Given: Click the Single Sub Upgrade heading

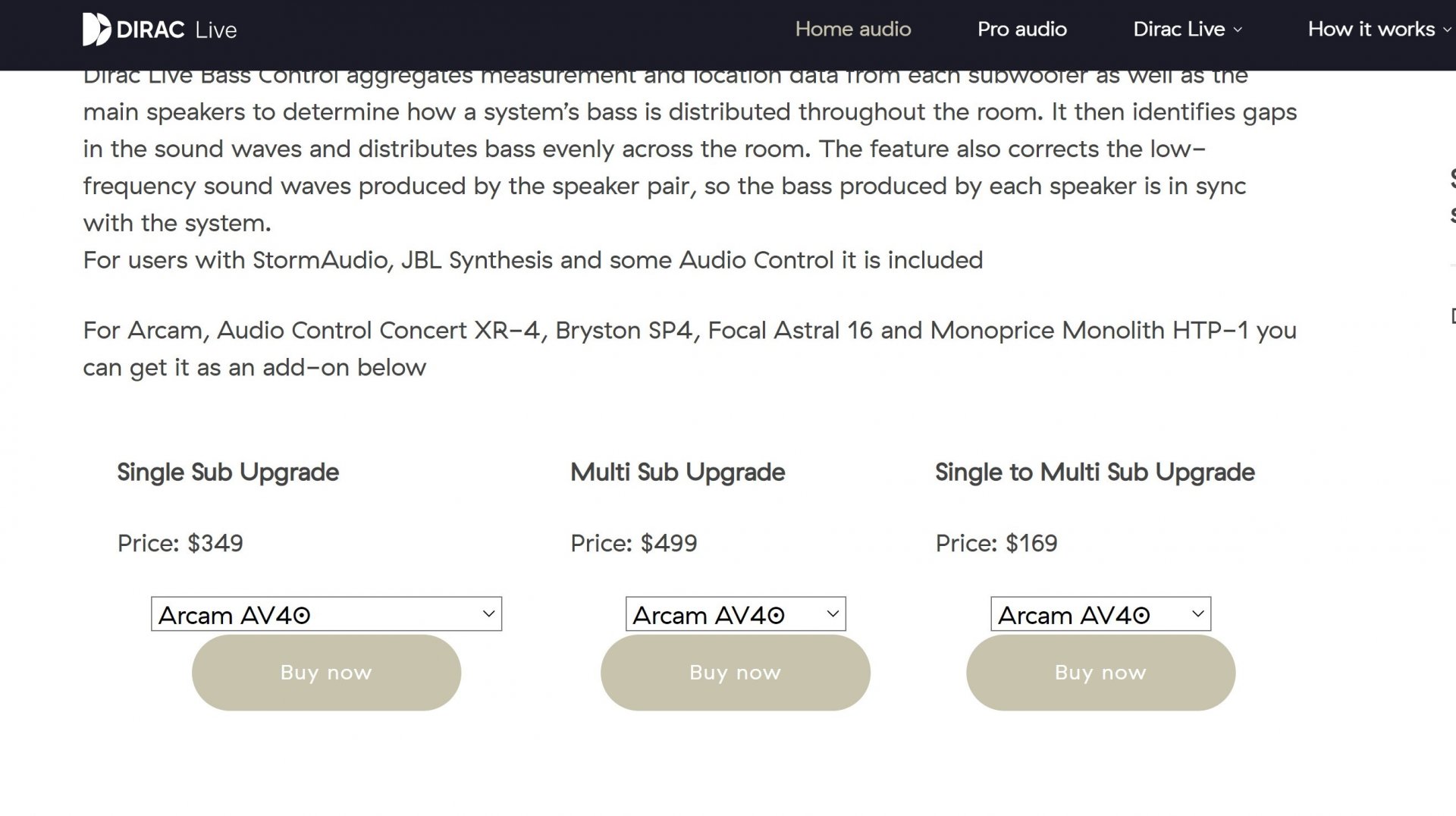Looking at the screenshot, I should pos(227,472).
